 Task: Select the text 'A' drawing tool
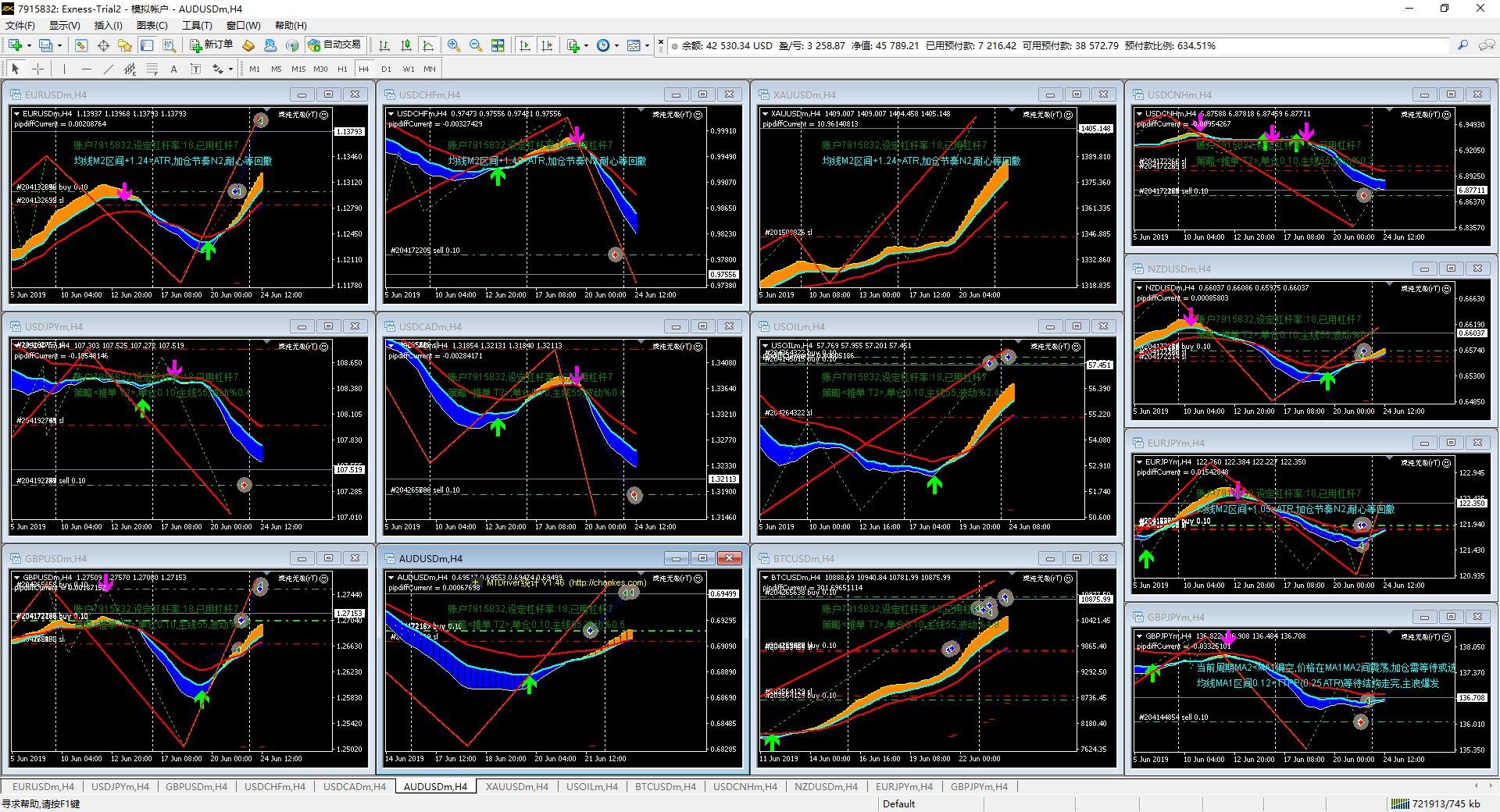pyautogui.click(x=173, y=69)
